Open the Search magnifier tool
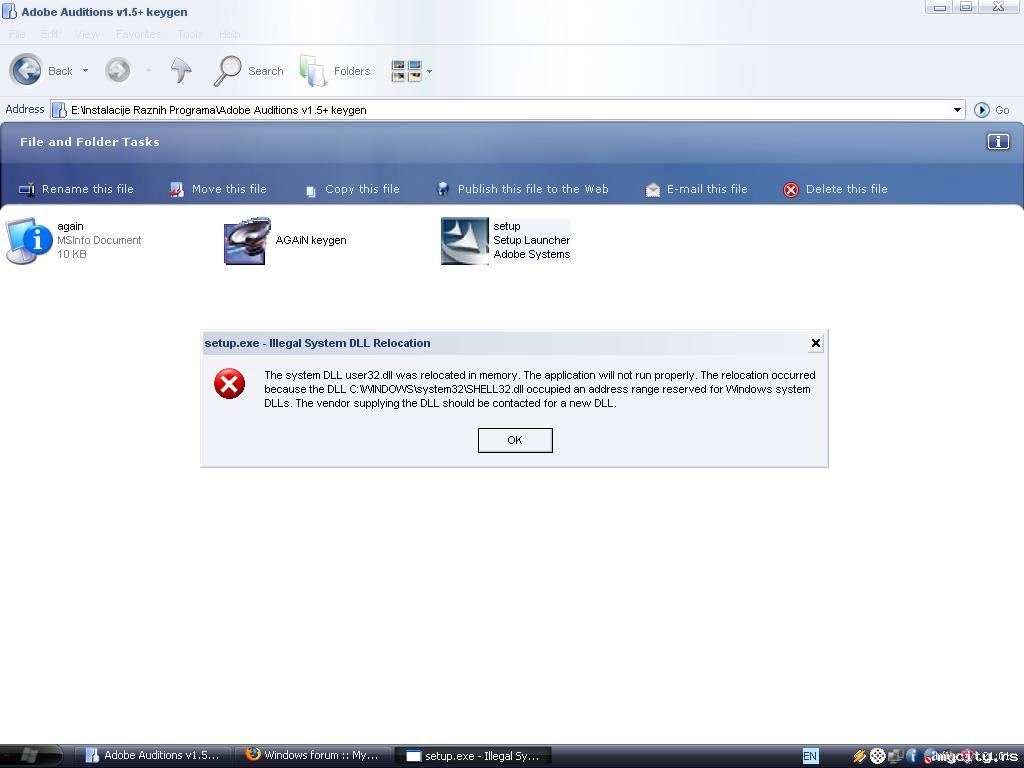 (x=249, y=71)
